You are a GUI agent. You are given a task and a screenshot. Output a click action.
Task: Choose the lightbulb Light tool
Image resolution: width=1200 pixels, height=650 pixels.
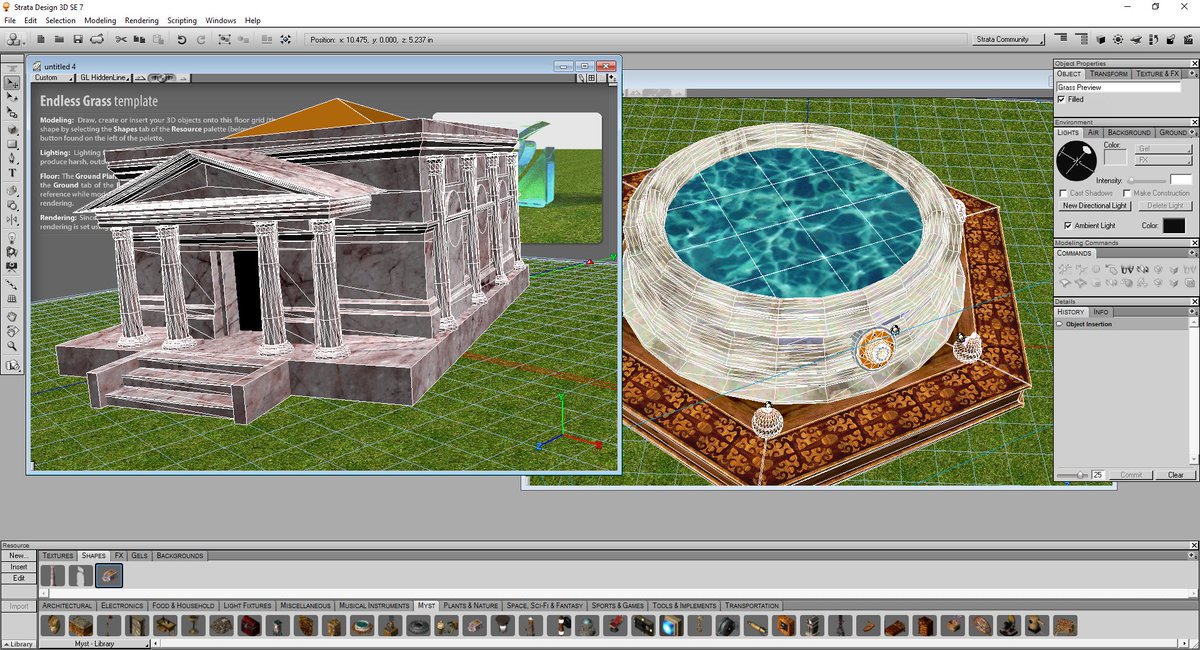pyautogui.click(x=12, y=237)
